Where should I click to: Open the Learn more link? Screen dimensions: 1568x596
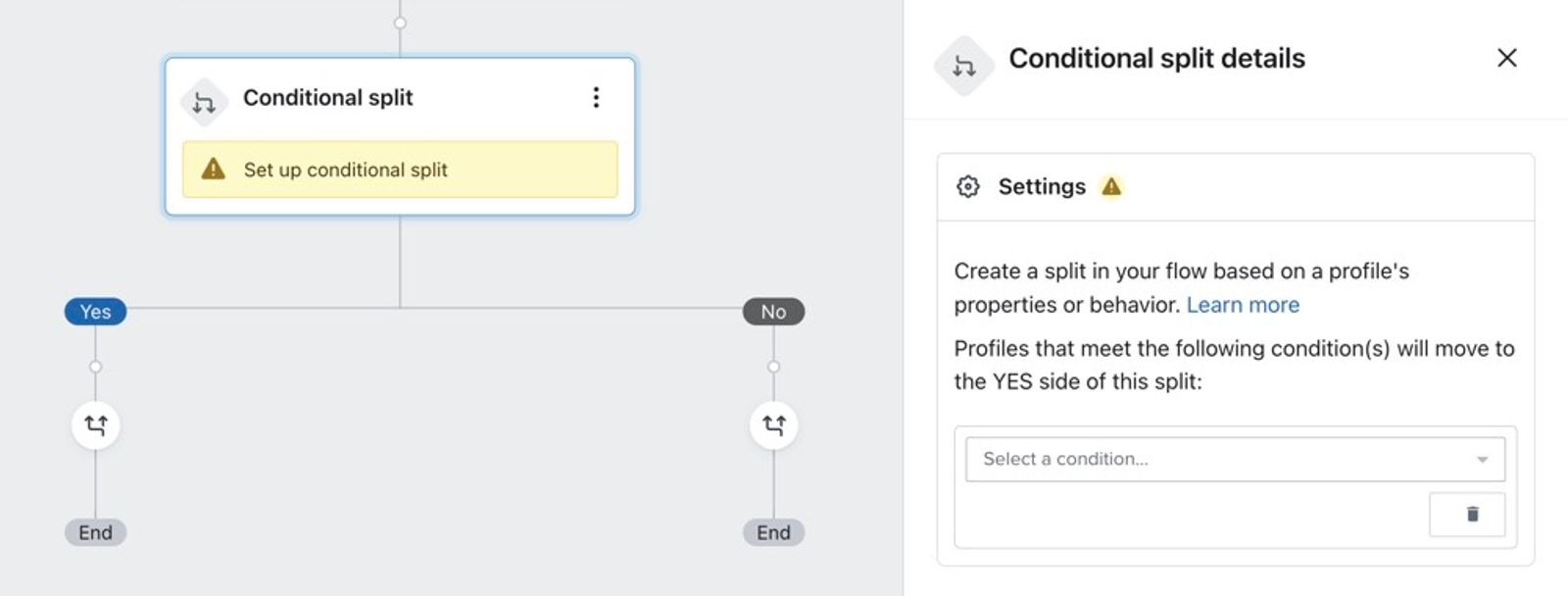click(1243, 305)
